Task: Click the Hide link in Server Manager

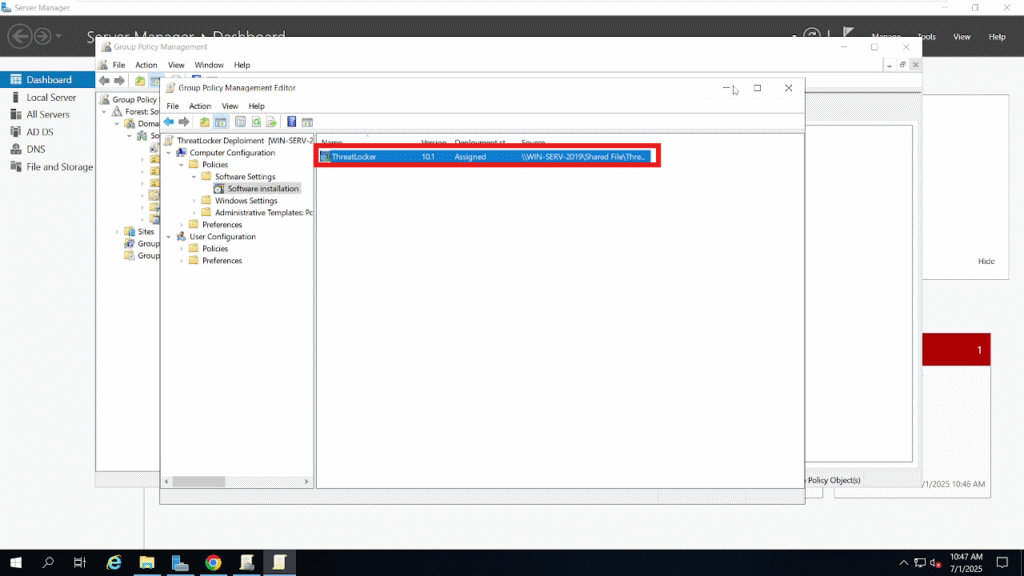Action: tap(986, 261)
